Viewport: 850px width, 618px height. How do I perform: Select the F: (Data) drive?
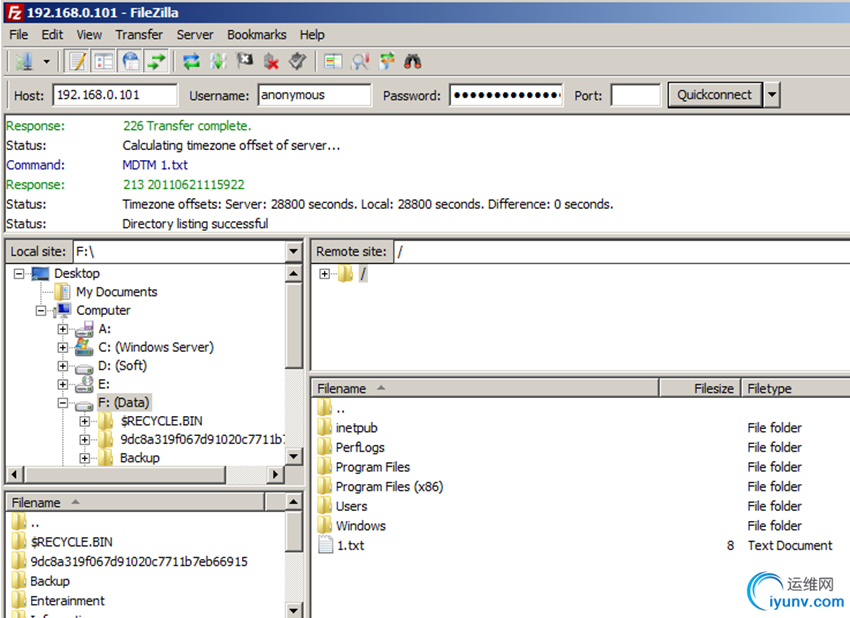point(124,403)
